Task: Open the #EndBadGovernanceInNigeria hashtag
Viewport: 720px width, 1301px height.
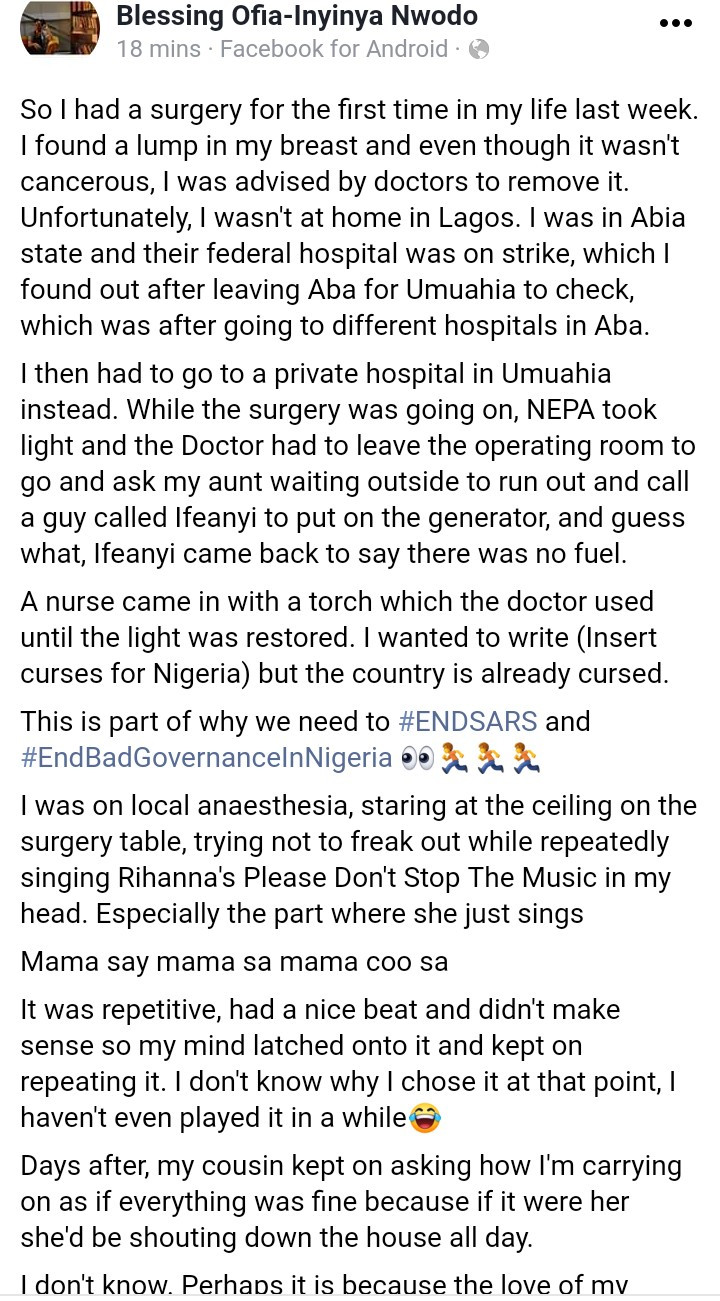Action: [206, 758]
